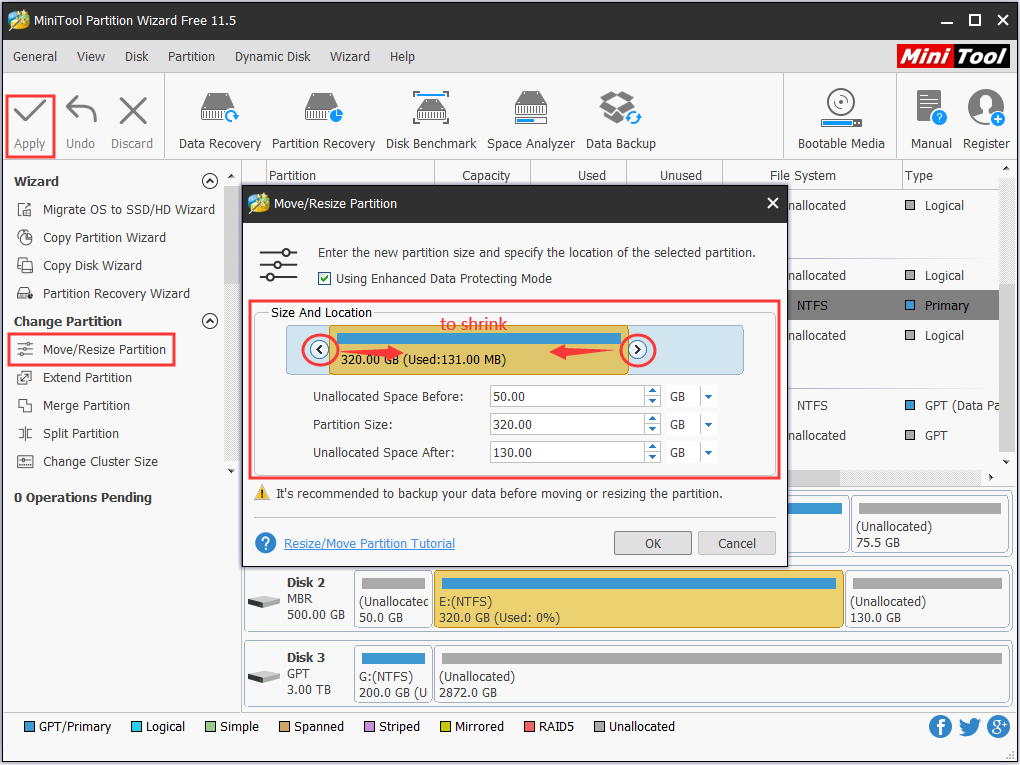Open Data Backup tool
The height and width of the screenshot is (765, 1020).
click(621, 121)
